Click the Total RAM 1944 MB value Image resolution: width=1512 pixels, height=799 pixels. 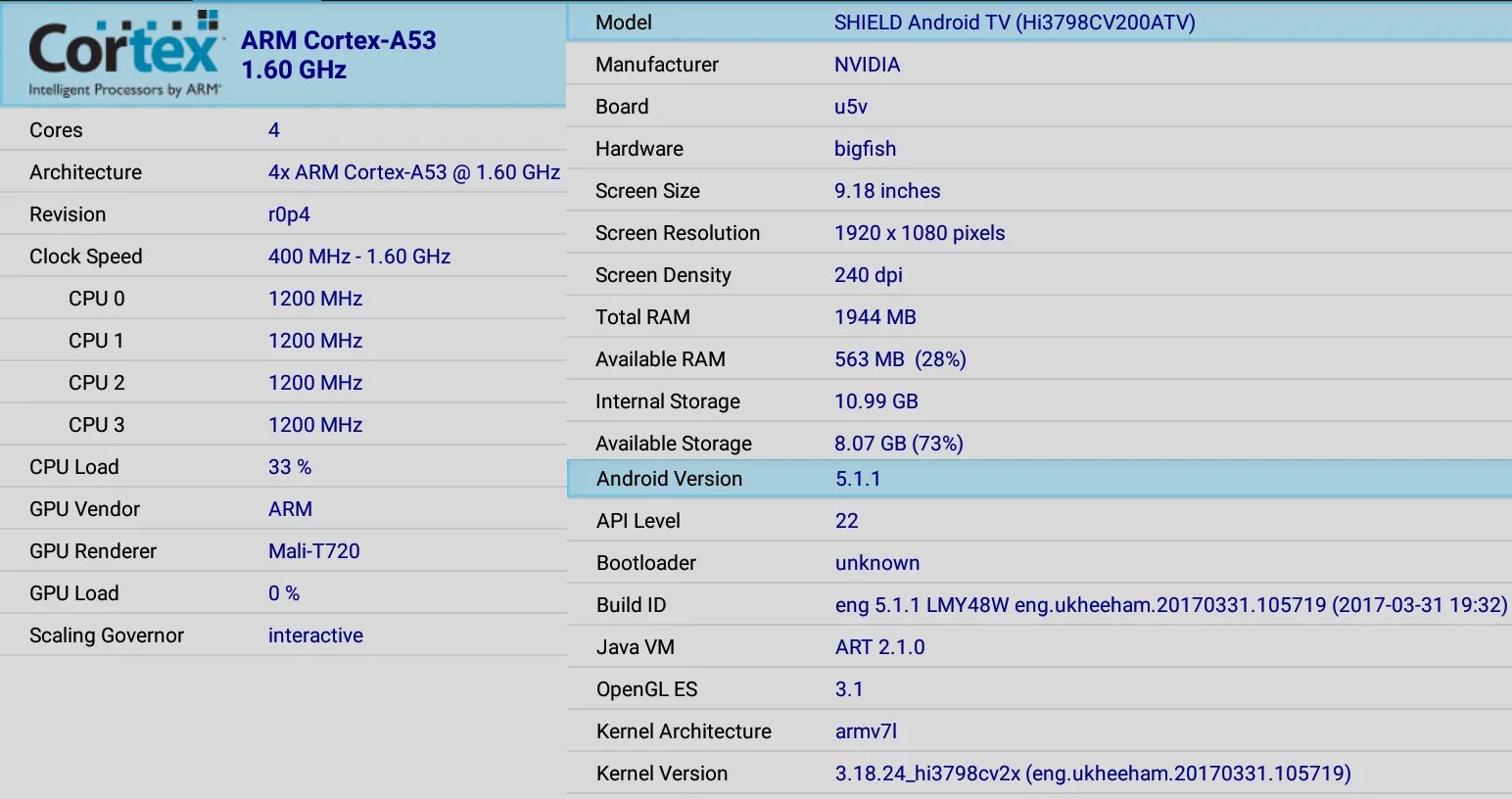pyautogui.click(x=875, y=317)
